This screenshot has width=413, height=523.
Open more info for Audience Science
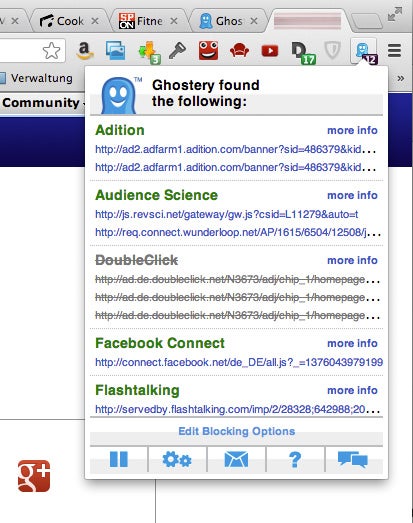tap(352, 195)
